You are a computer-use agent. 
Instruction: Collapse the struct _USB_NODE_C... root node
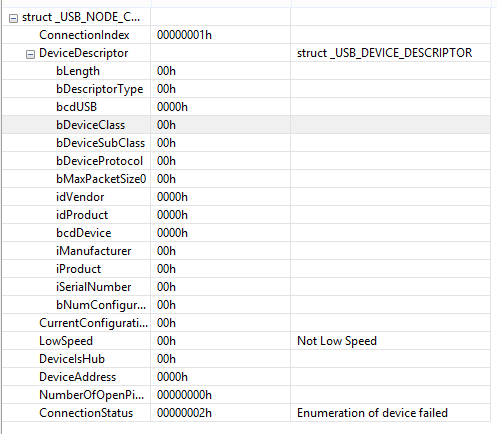click(13, 18)
